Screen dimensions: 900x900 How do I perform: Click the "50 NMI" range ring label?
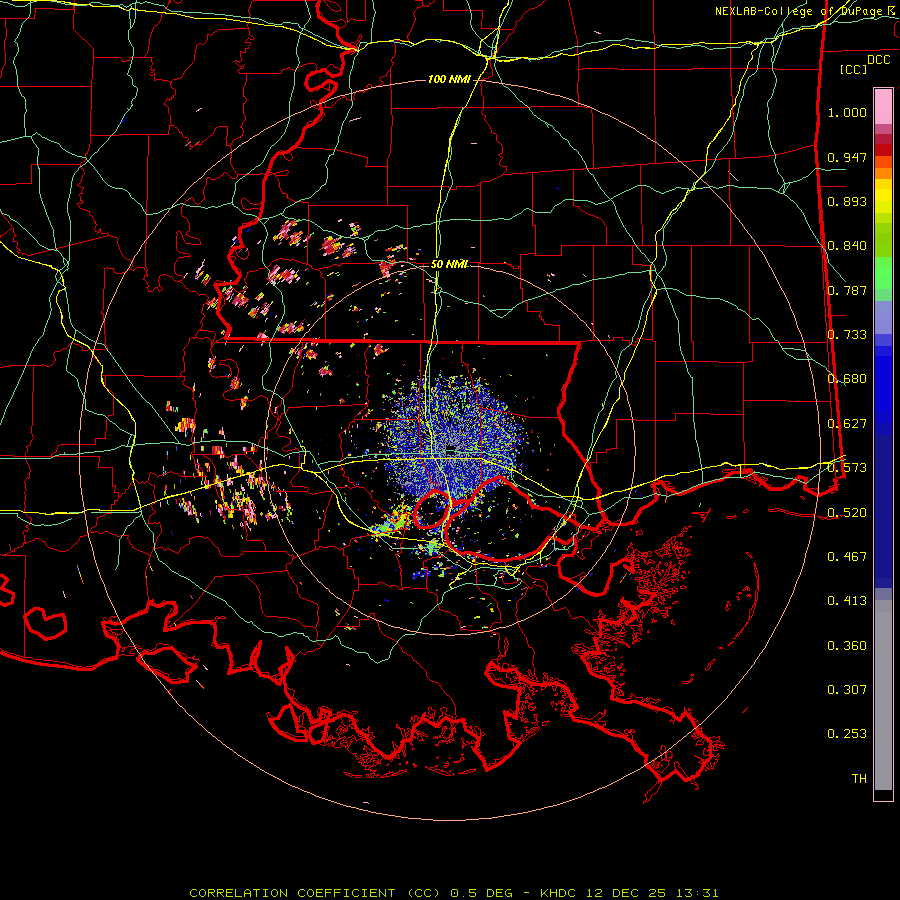[449, 264]
